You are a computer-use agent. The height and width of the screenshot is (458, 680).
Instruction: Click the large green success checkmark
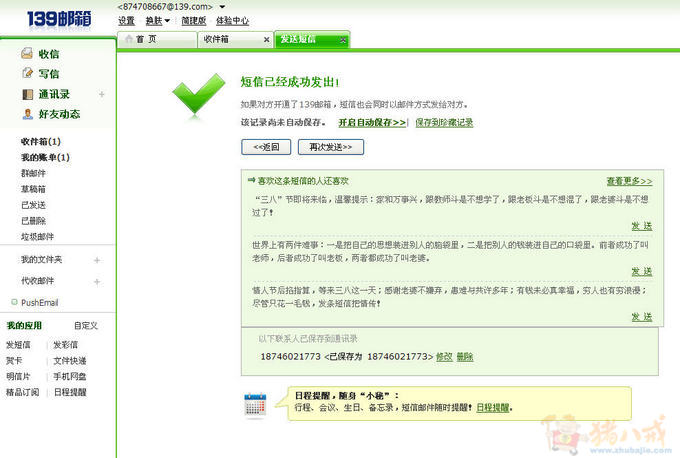point(199,94)
